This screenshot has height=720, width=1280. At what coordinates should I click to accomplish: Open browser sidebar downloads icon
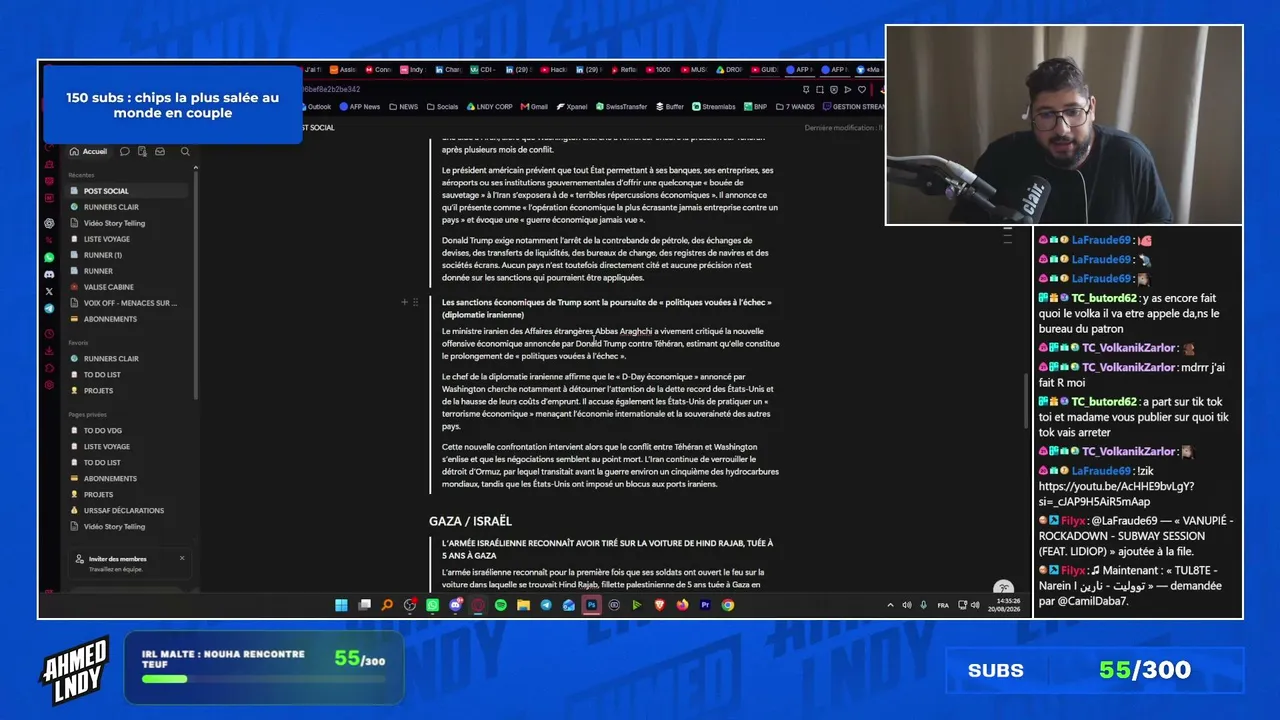tap(49, 351)
